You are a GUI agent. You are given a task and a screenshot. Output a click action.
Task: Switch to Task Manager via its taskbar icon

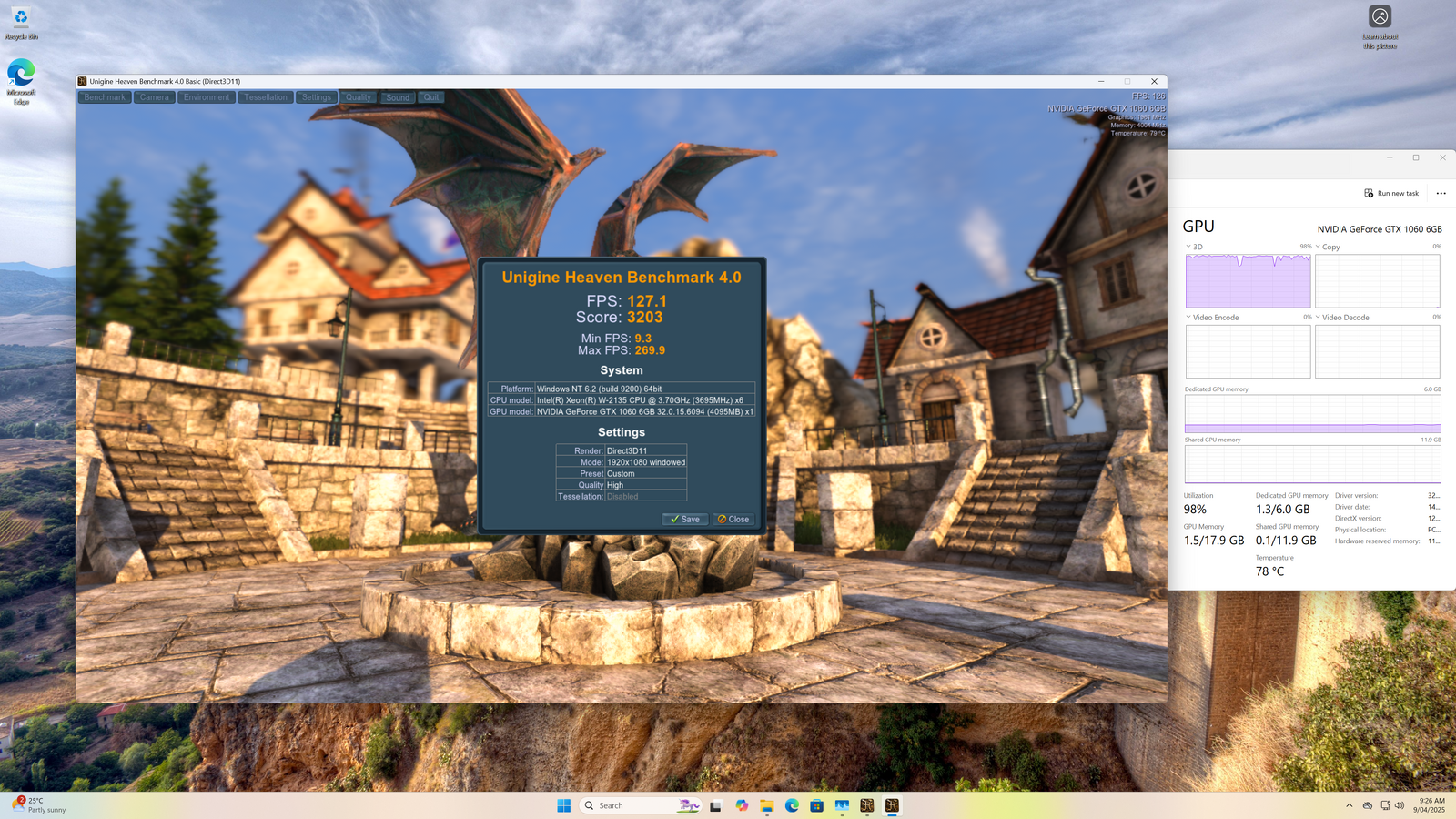[x=842, y=805]
